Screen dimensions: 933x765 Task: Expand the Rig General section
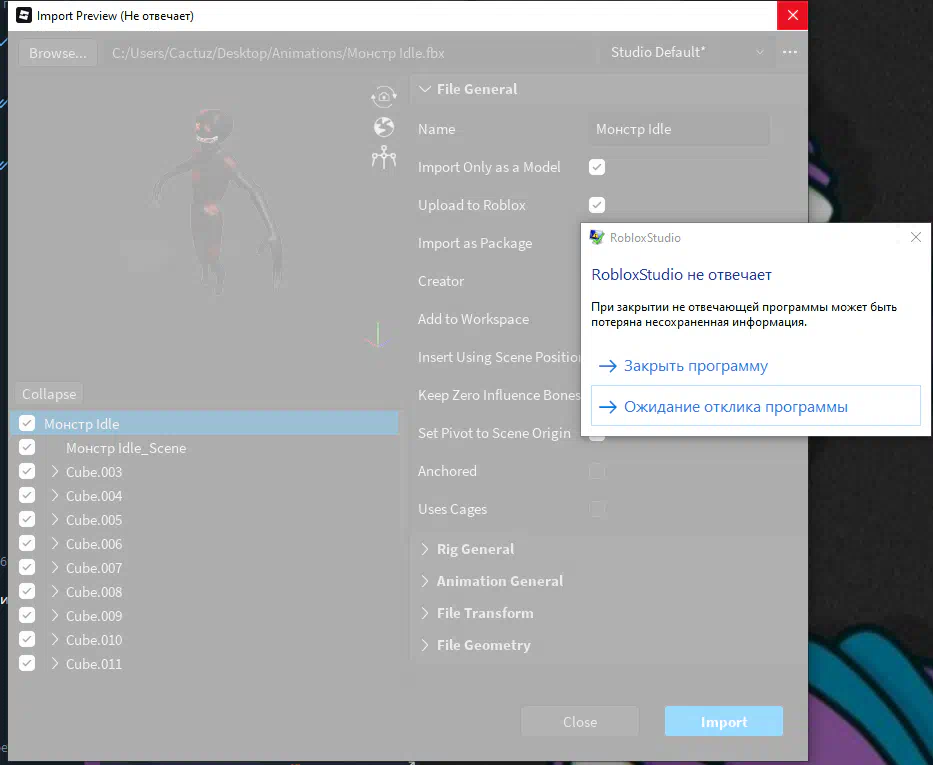(x=424, y=549)
